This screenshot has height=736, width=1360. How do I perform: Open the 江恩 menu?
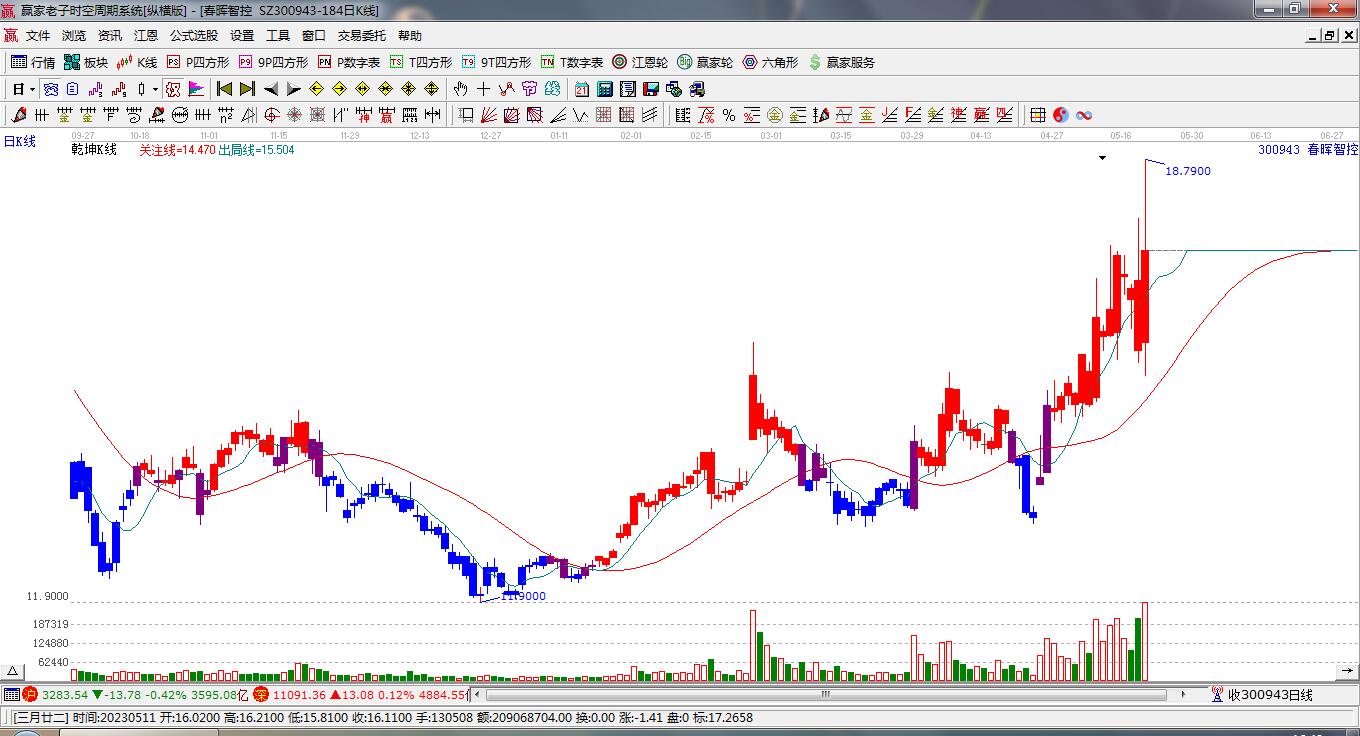click(146, 36)
